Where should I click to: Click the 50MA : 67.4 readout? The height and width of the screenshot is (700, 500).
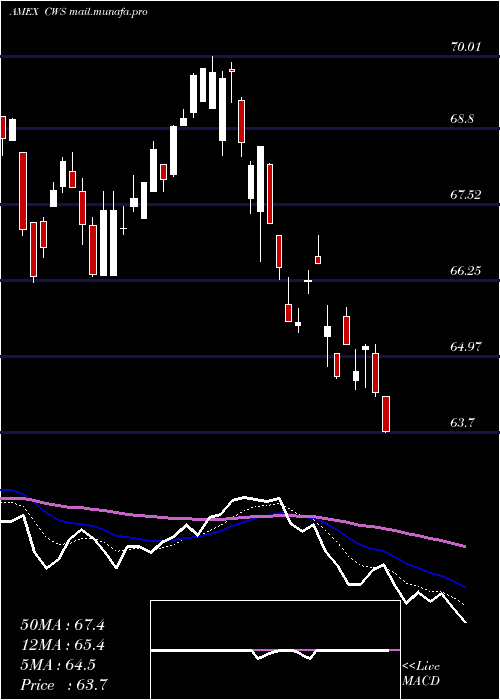point(62,625)
